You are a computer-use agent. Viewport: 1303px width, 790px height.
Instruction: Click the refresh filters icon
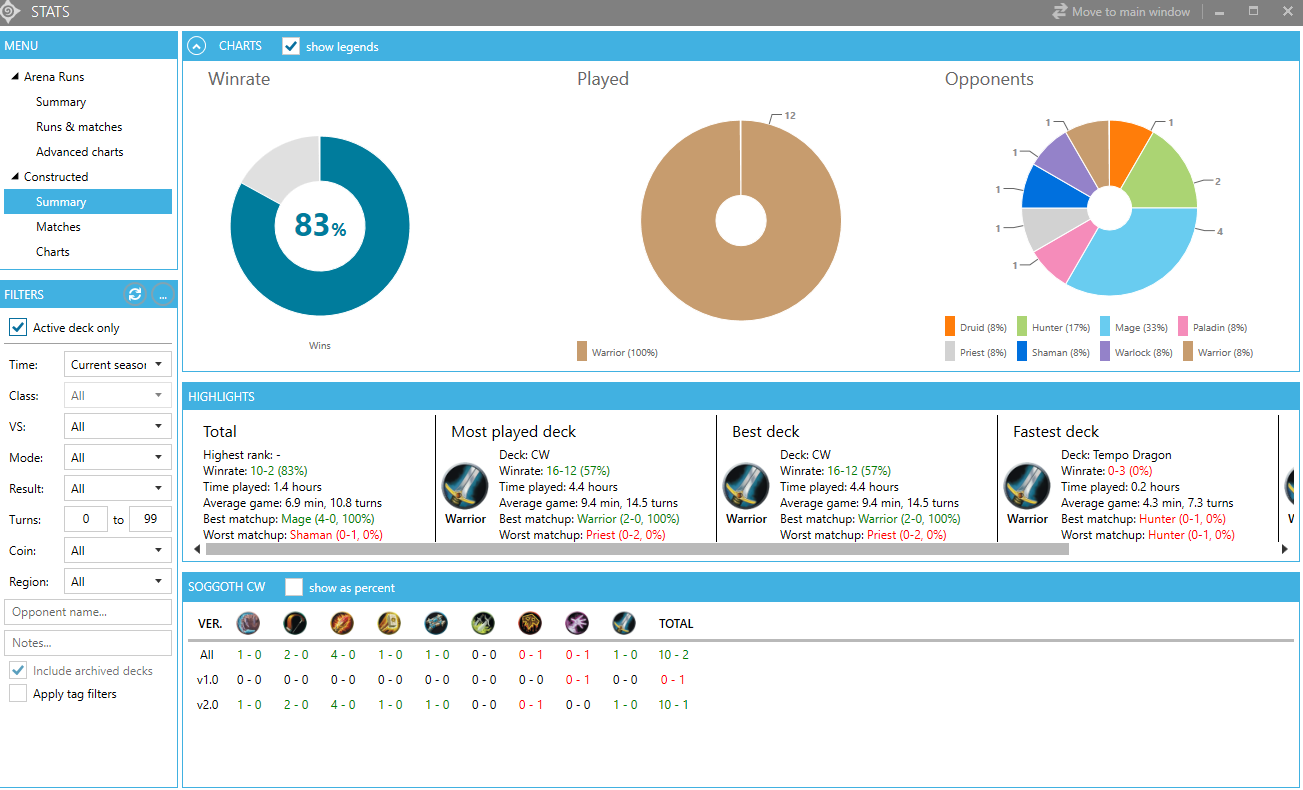(x=135, y=294)
